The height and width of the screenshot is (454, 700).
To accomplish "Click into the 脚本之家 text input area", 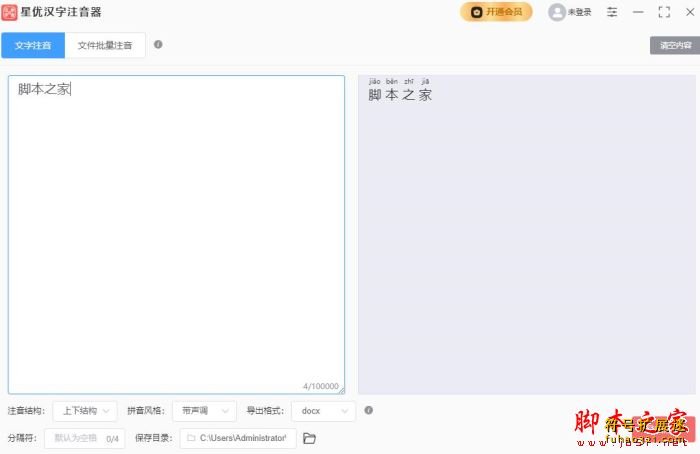I will (x=176, y=234).
